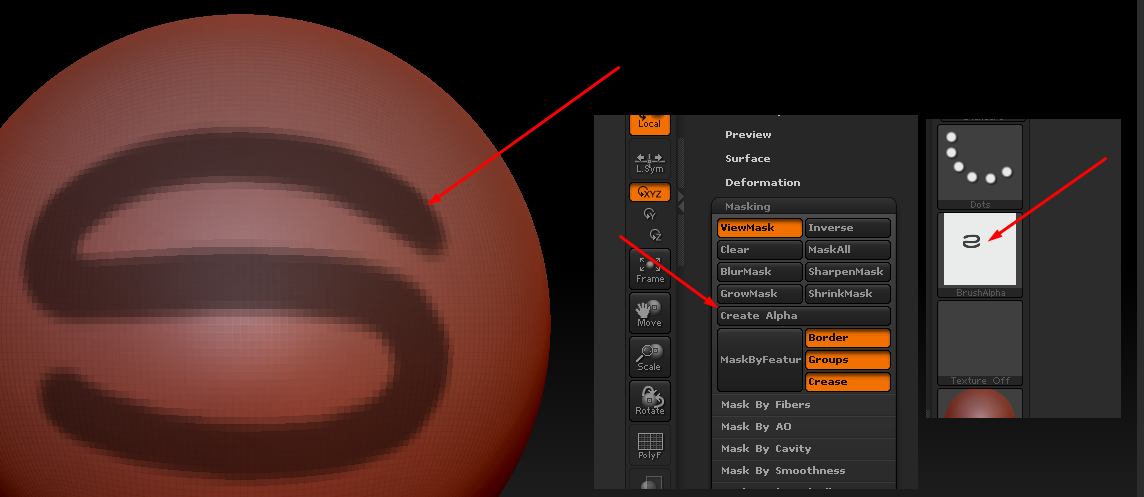Open the red material sphere selector

tap(980, 404)
